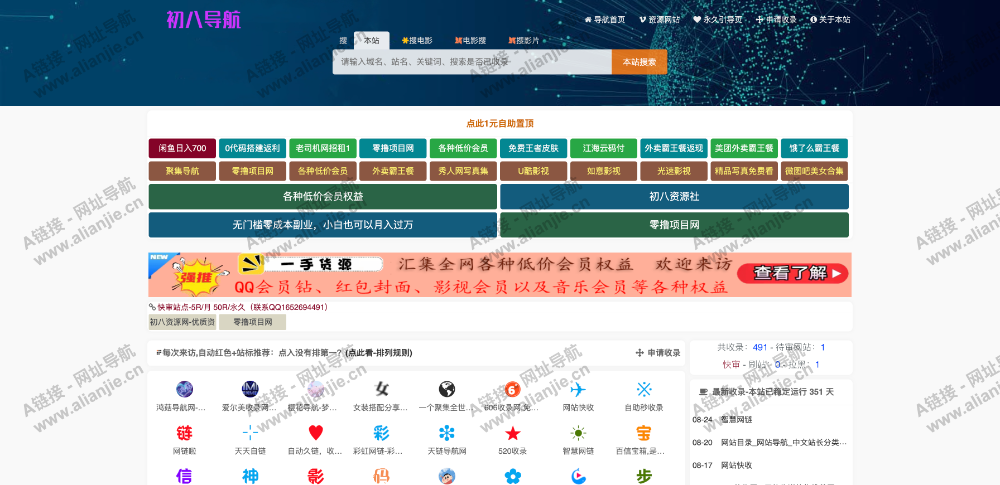The image size is (1000, 485).
Task: Open the 江海云码付 button
Action: point(604,148)
